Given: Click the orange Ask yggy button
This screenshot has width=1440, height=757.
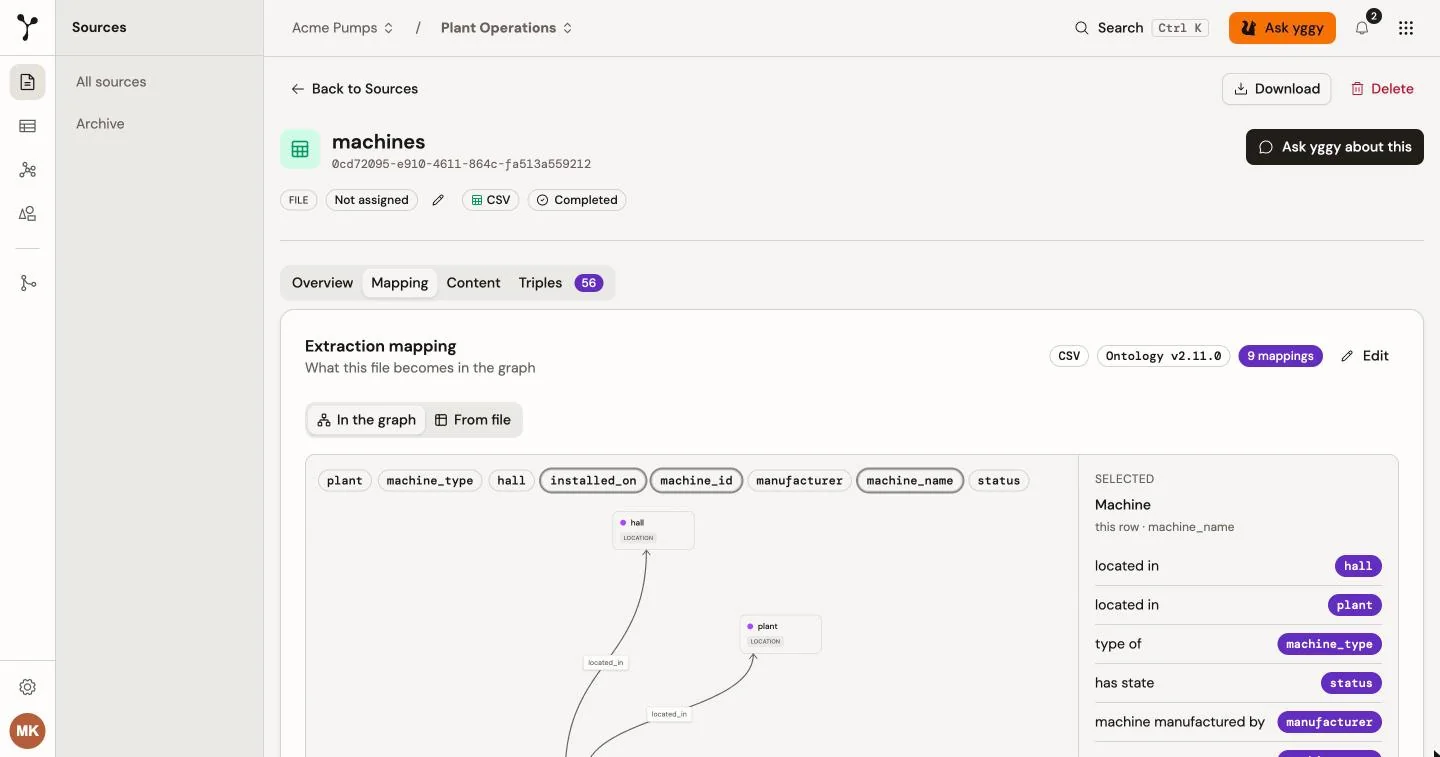Looking at the screenshot, I should click(1282, 28).
